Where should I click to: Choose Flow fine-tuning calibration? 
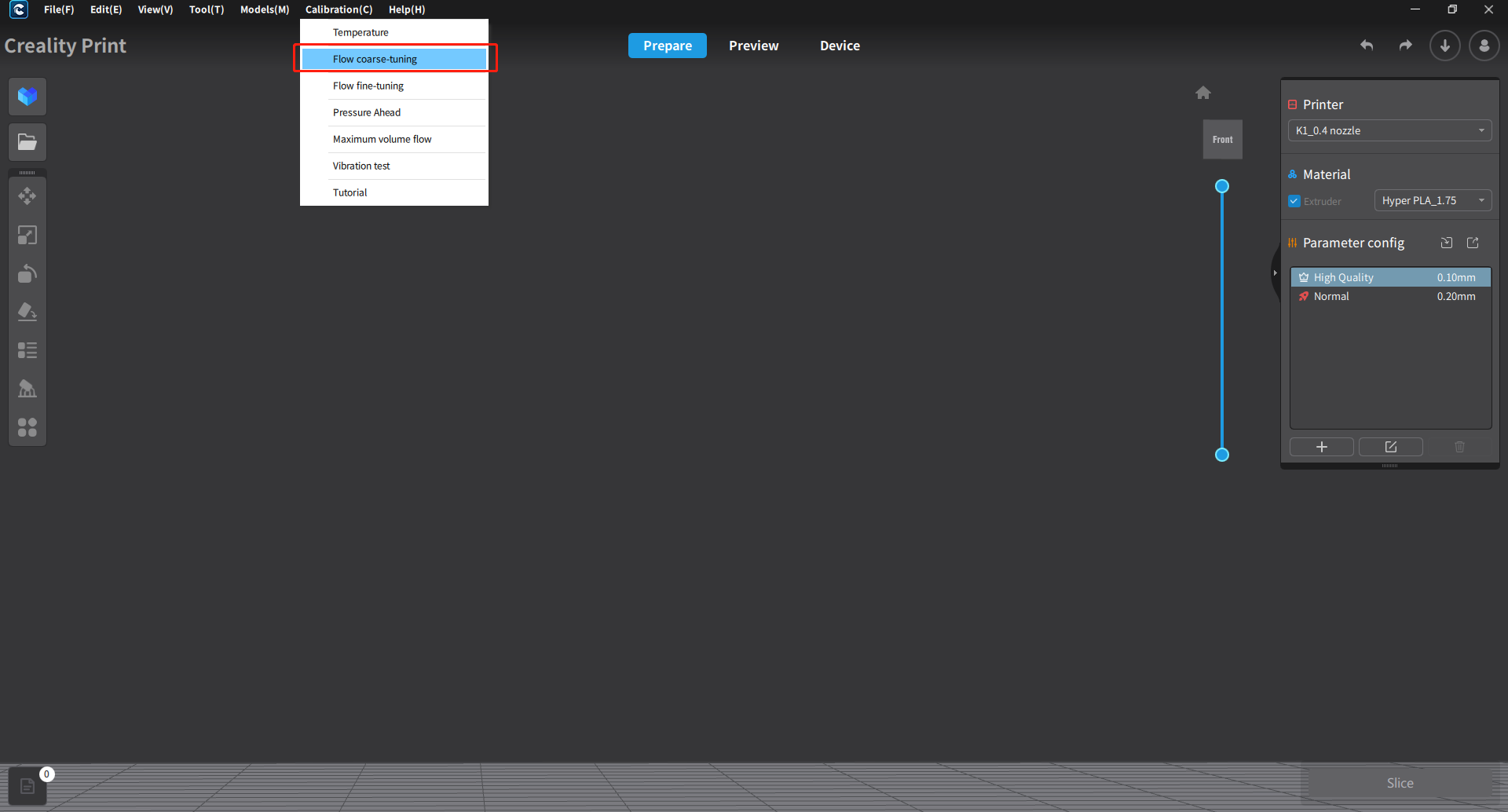click(x=394, y=86)
